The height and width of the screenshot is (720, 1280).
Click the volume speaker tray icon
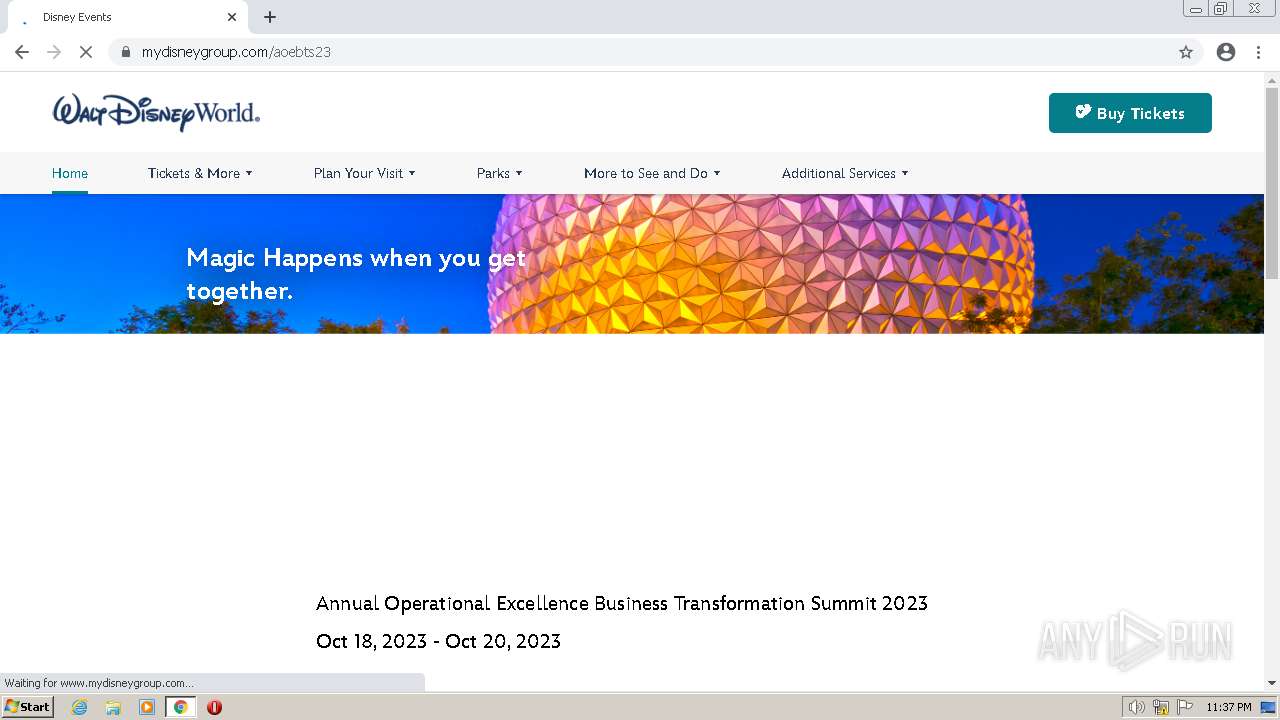point(1136,707)
